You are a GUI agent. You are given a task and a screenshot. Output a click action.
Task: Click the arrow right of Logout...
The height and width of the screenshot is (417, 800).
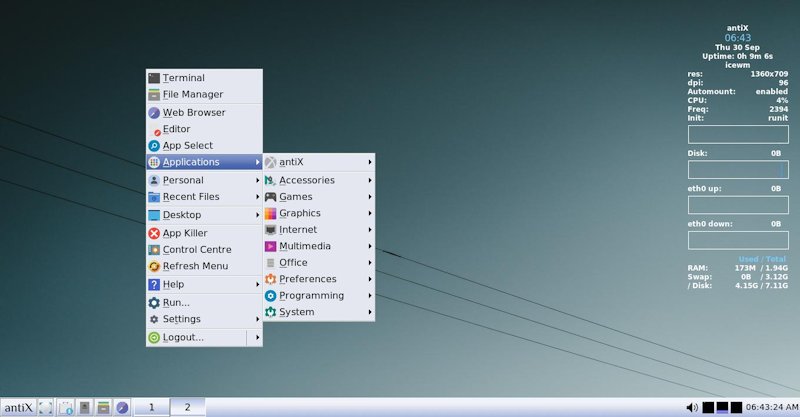257,337
